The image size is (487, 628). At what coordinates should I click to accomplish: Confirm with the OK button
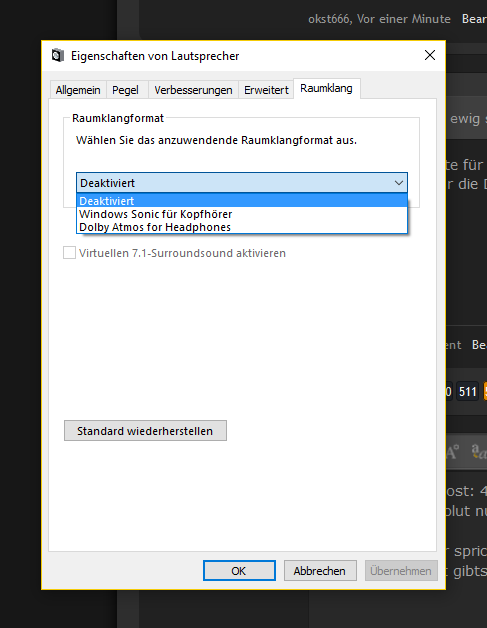239,570
